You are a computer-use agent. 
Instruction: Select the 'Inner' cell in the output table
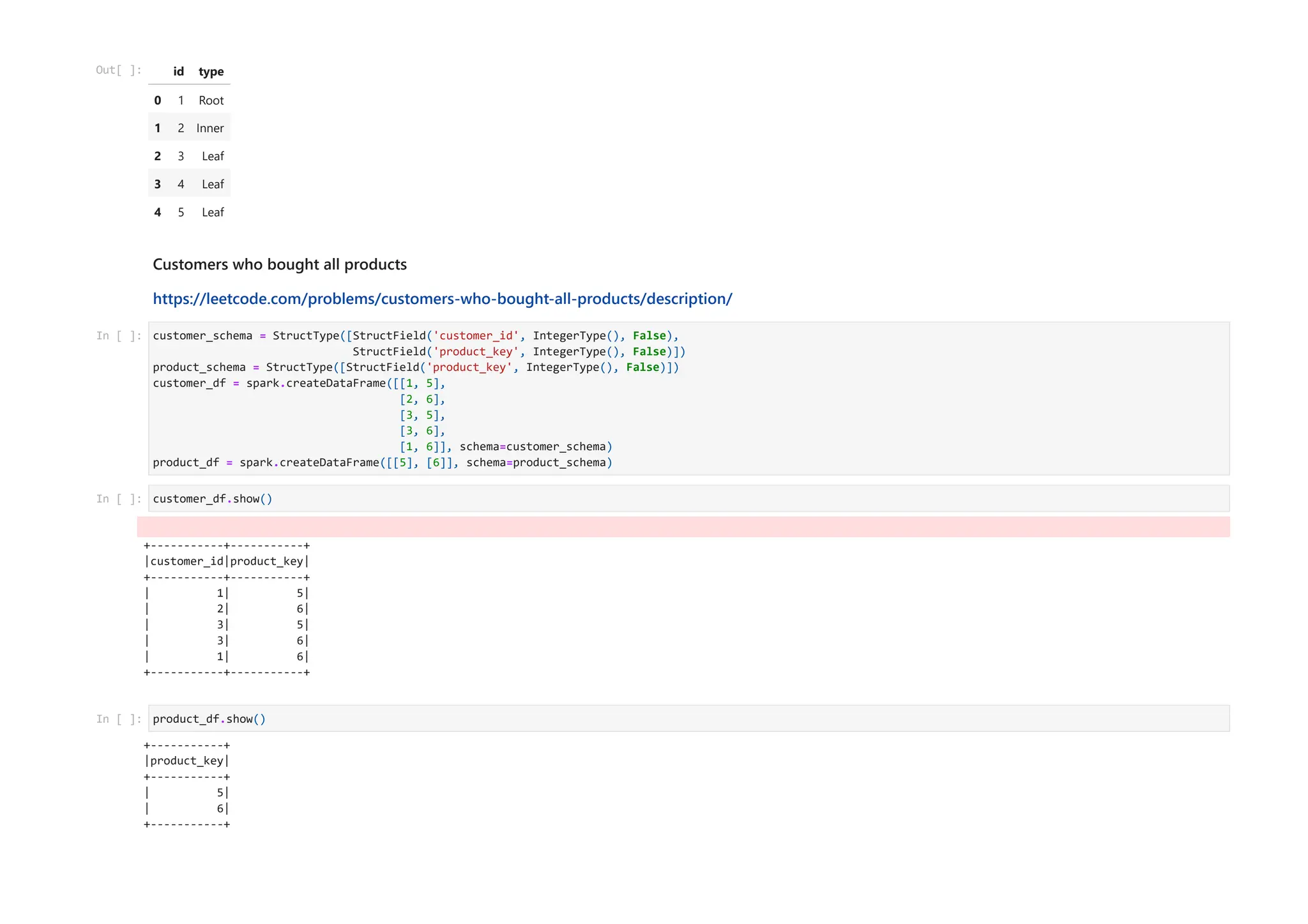point(210,128)
